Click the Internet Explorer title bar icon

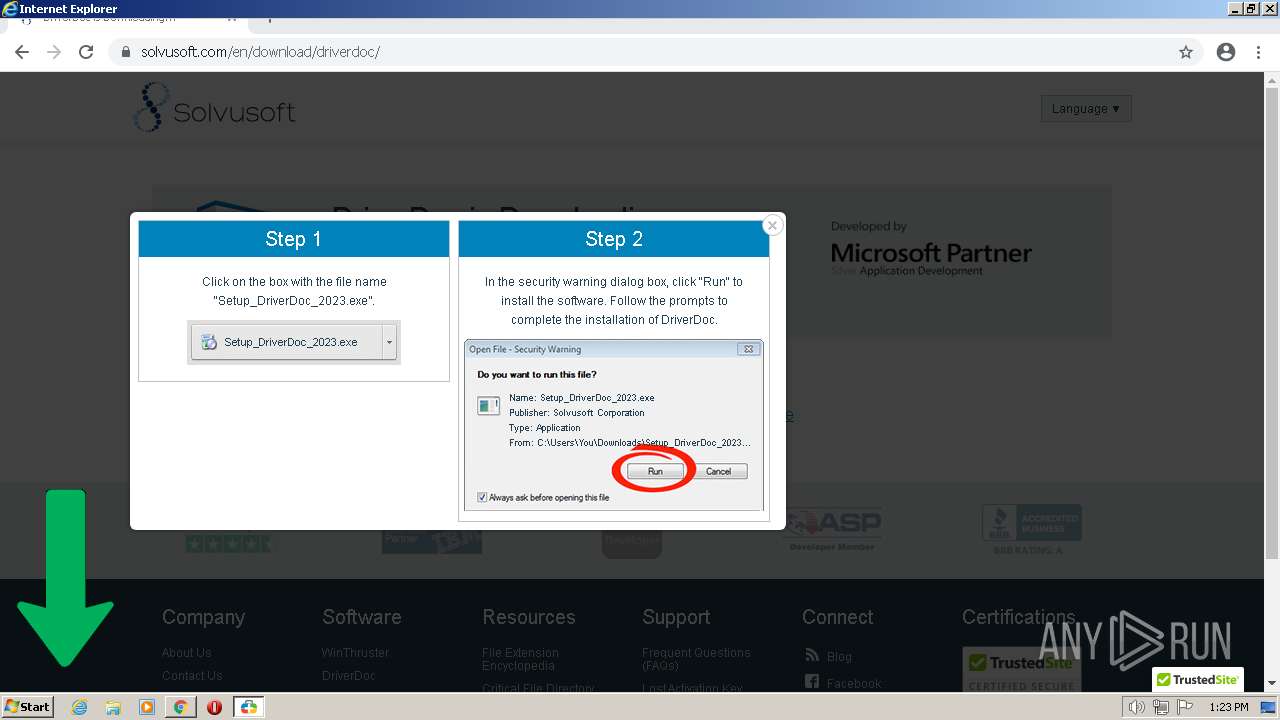tap(10, 9)
